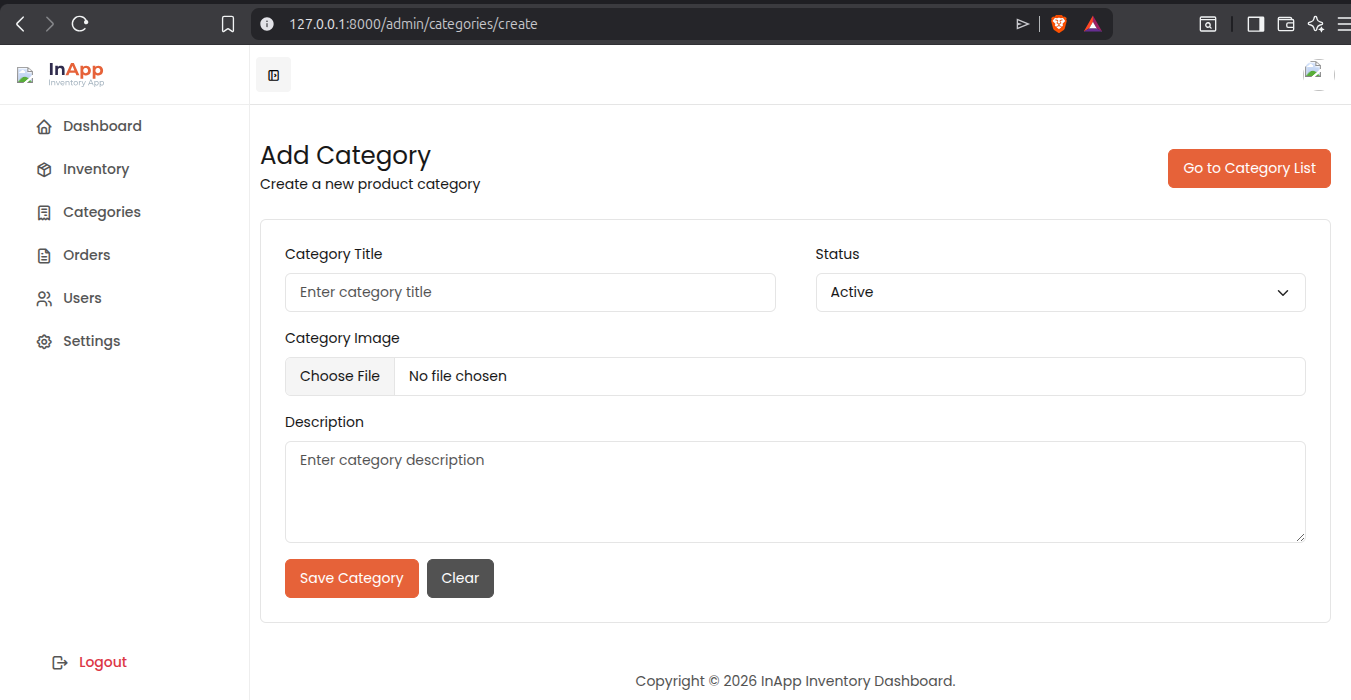Click the Logout arrow icon
This screenshot has height=700, width=1351.
[60, 663]
